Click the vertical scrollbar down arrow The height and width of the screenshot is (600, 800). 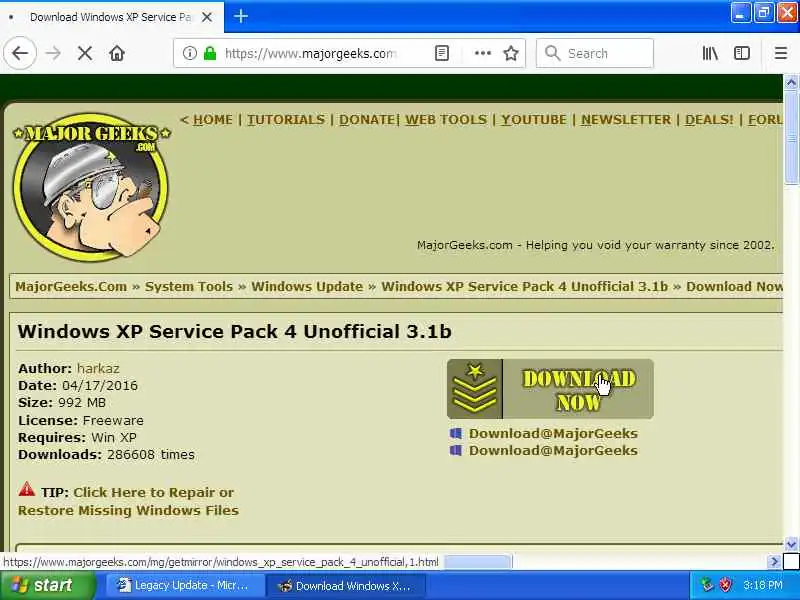(791, 544)
